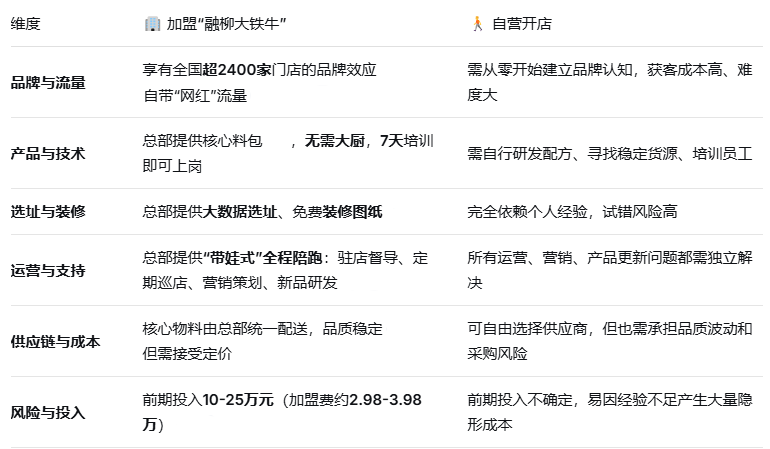Screen dimensions: 770x449
Task: Click row label 选址与装修
Action: pyautogui.click(x=48, y=212)
